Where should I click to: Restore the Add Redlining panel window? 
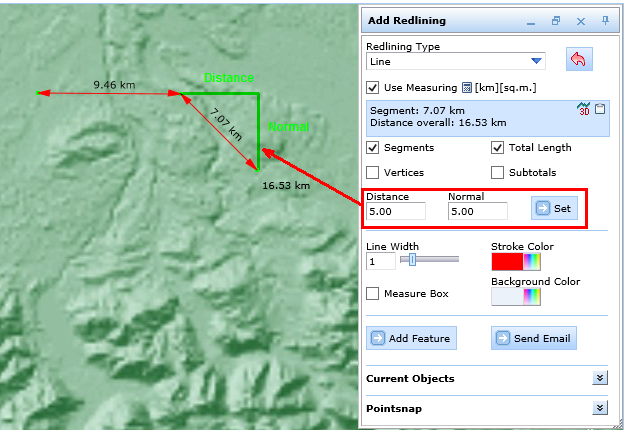point(556,21)
